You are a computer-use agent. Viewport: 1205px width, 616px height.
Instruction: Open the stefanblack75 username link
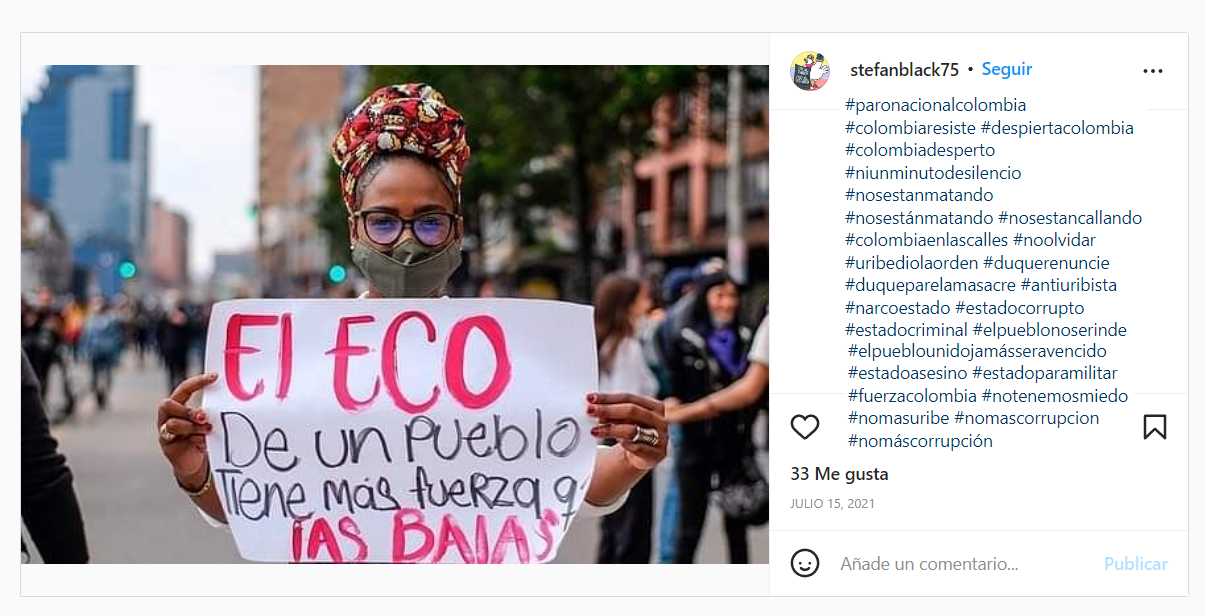(x=904, y=70)
